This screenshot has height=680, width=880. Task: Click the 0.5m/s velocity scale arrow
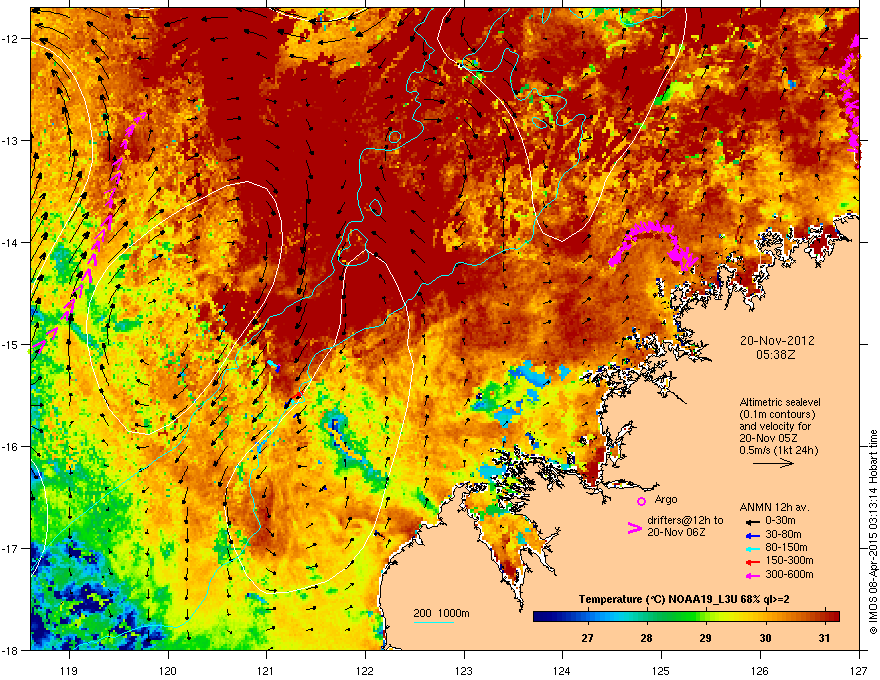773,463
